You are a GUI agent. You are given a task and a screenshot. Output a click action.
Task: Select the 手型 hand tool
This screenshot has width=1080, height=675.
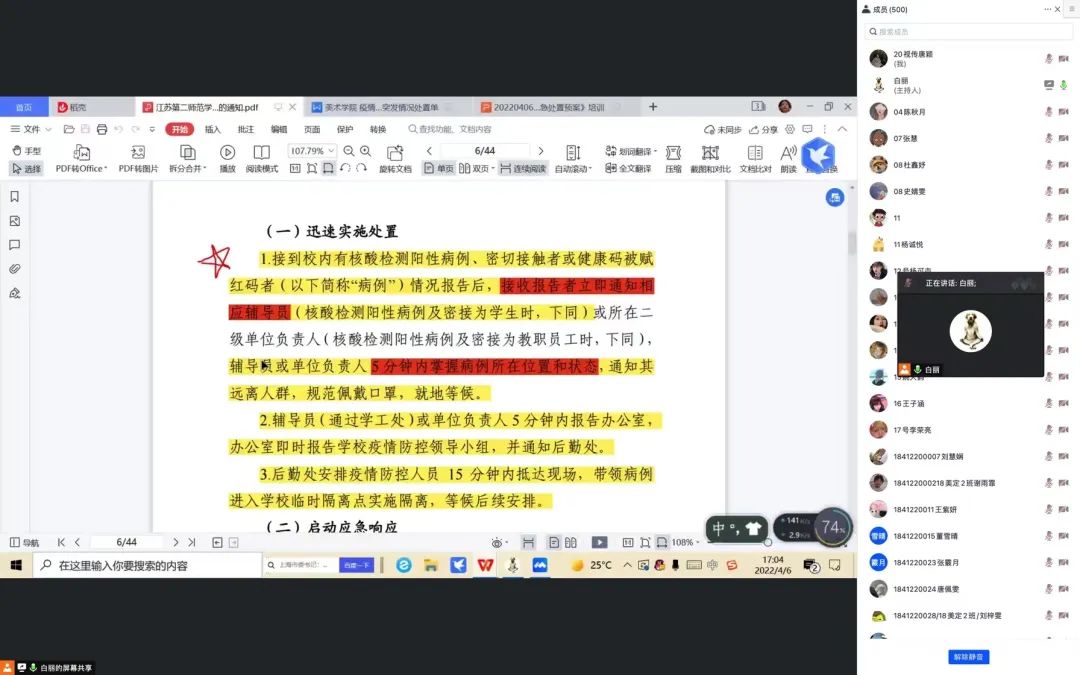pyautogui.click(x=27, y=151)
